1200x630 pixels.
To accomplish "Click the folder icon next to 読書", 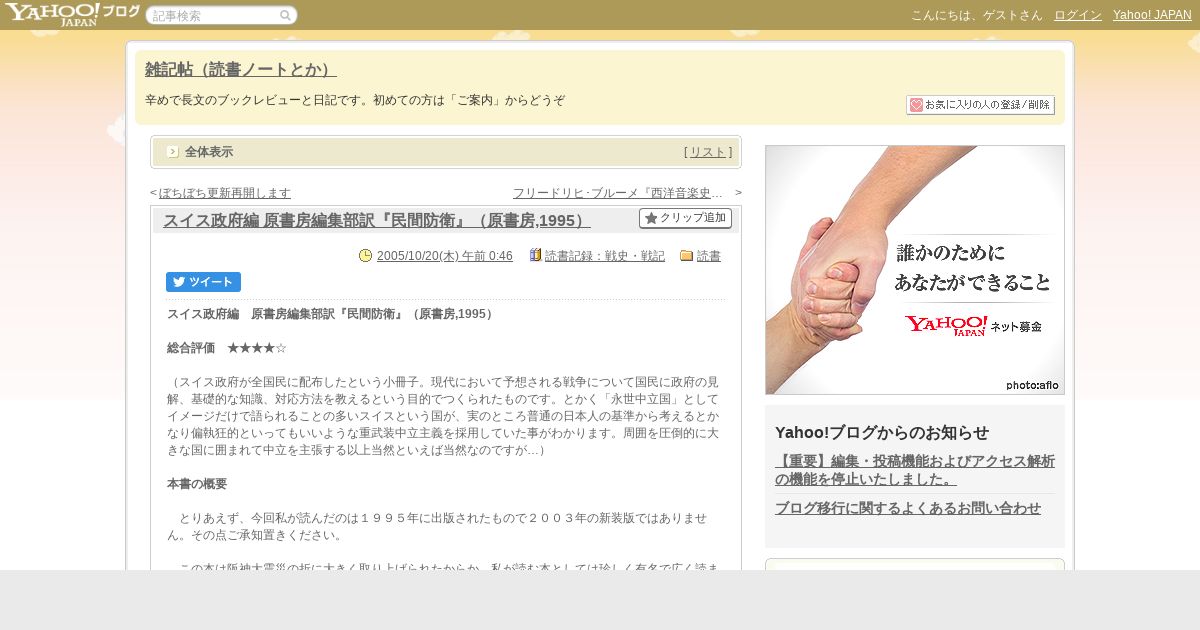I will coord(686,256).
